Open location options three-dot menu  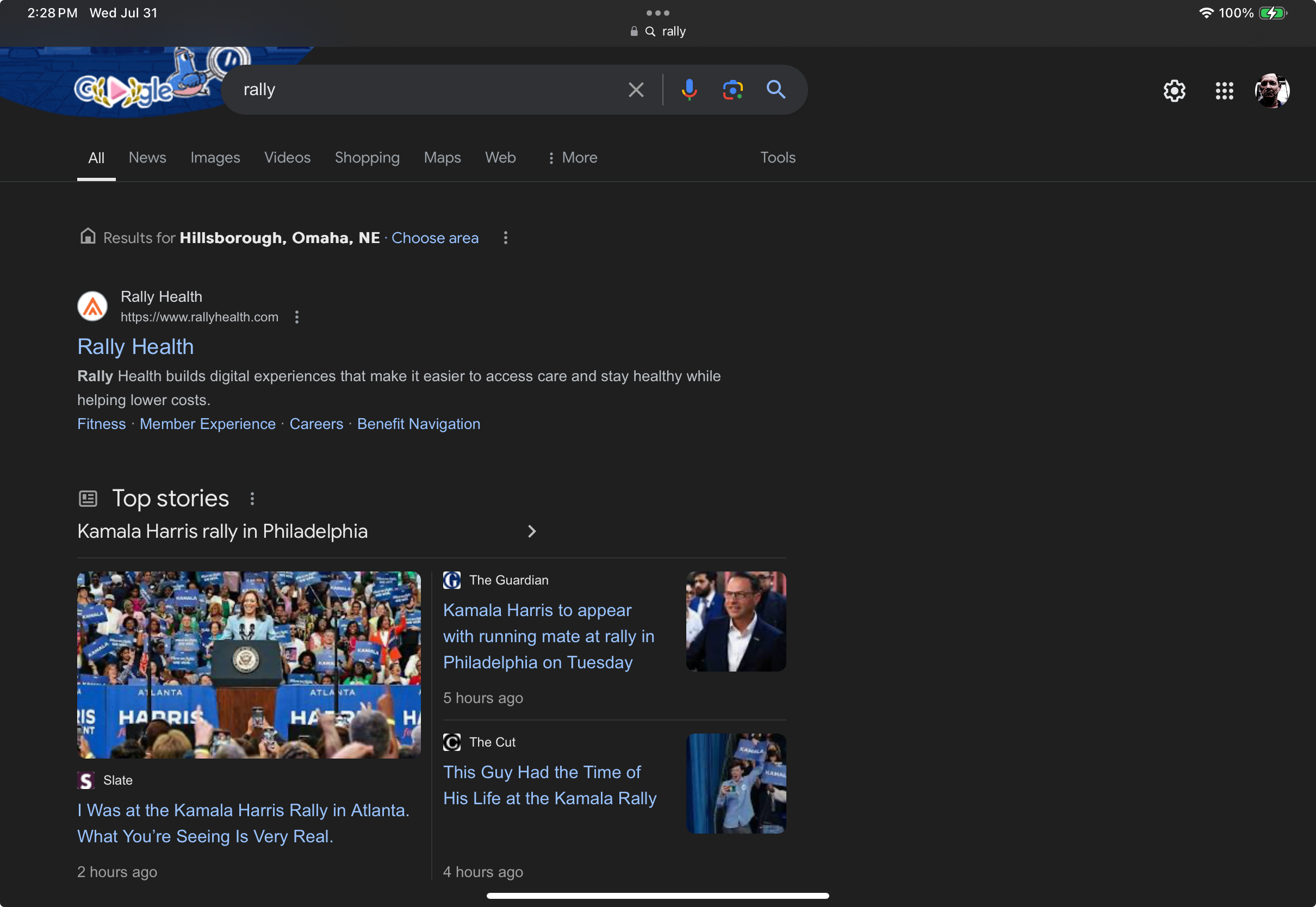(505, 238)
